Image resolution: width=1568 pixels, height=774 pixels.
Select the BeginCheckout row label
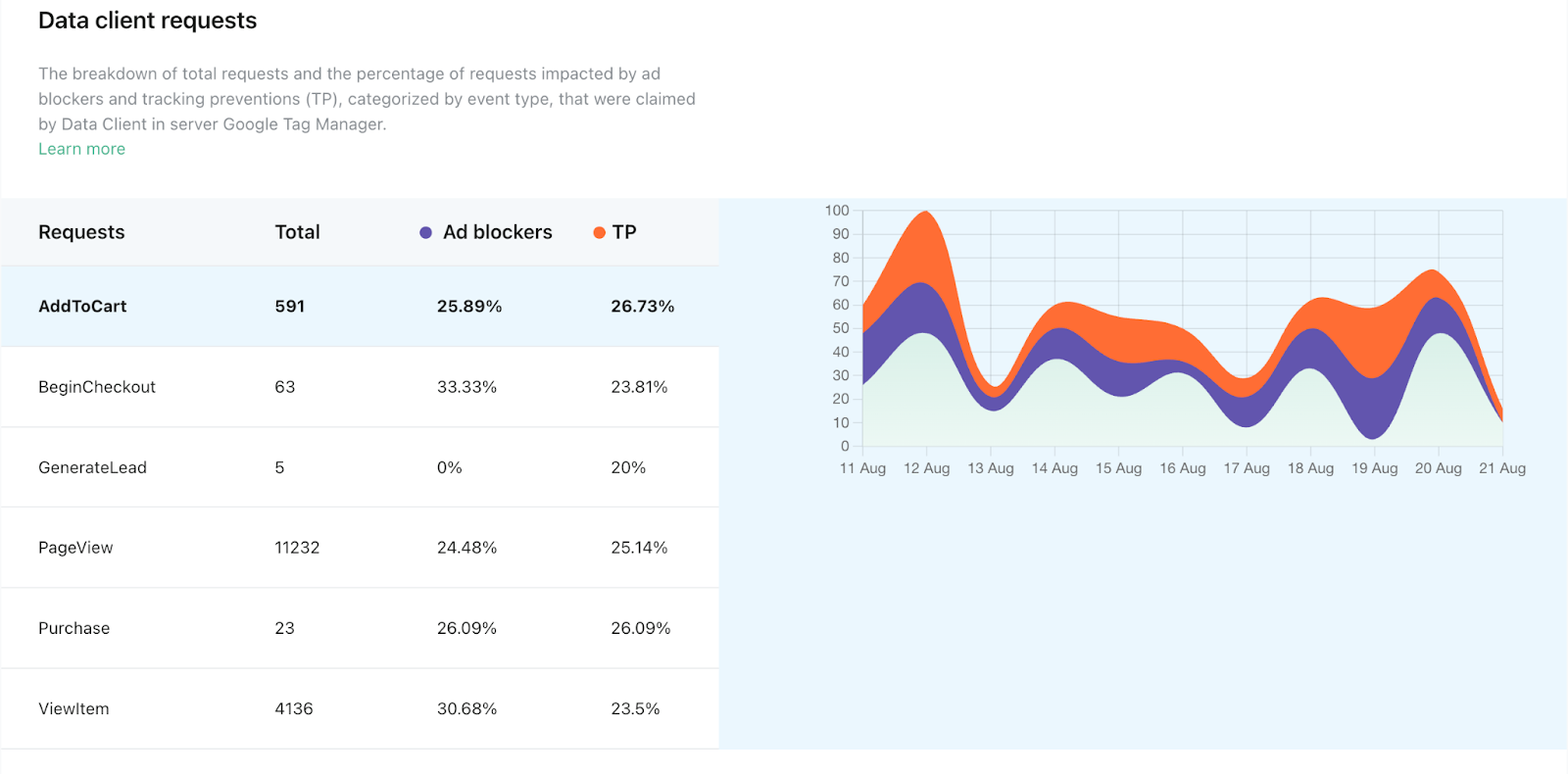97,387
